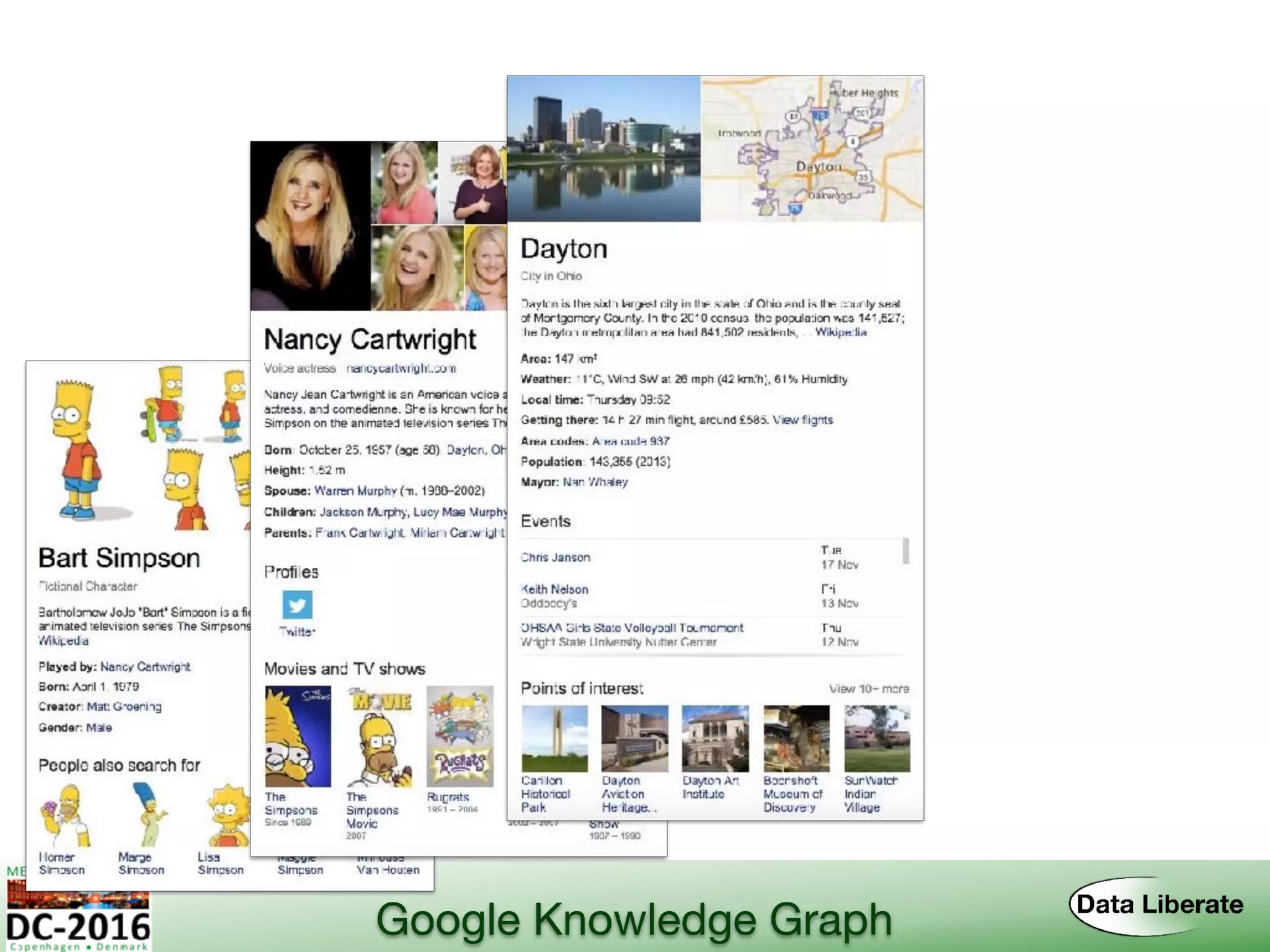Open the Dayton map thumbnail
This screenshot has height=952, width=1270.
tap(812, 149)
